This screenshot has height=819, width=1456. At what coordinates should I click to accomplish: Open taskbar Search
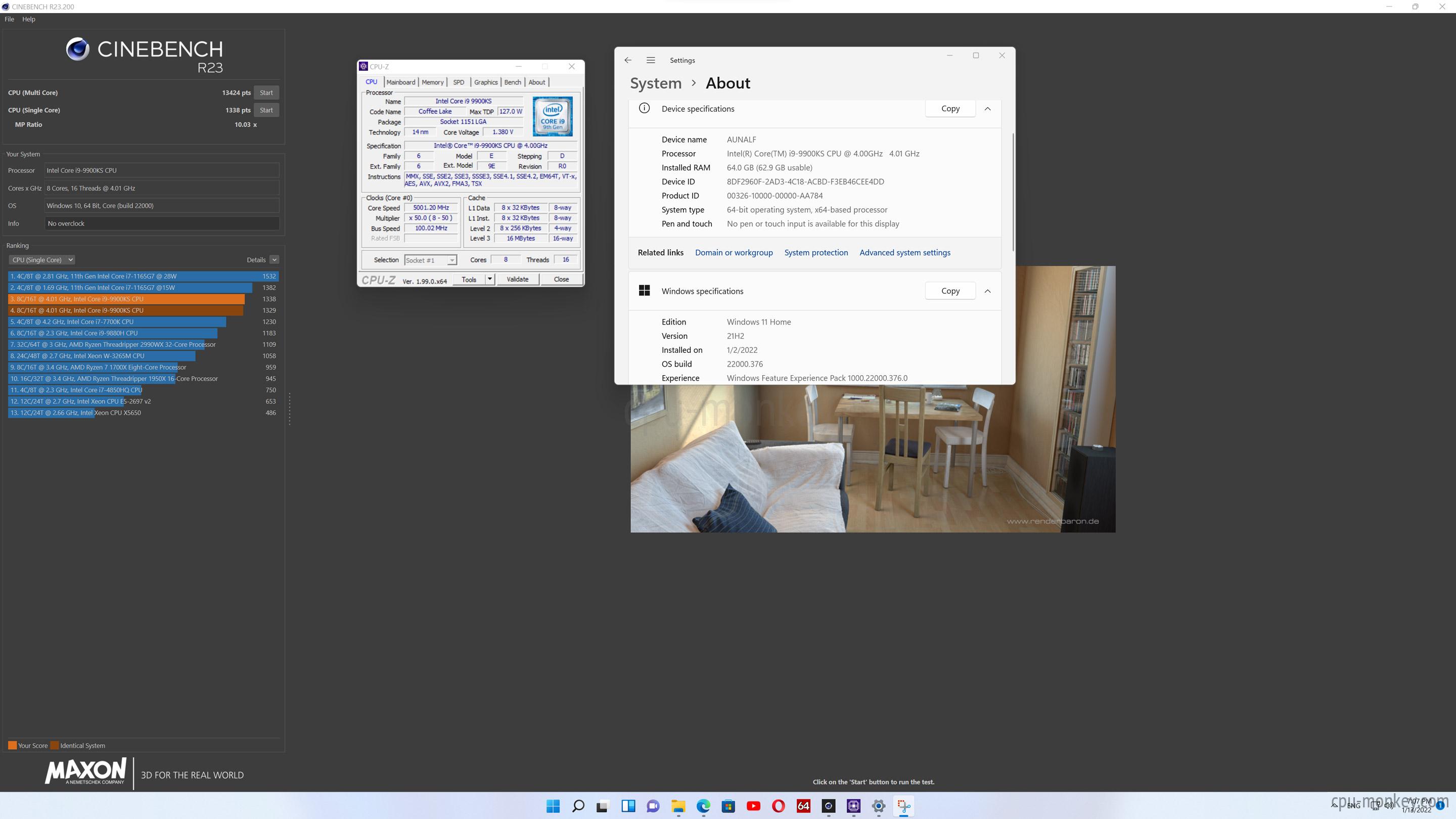coord(578,806)
